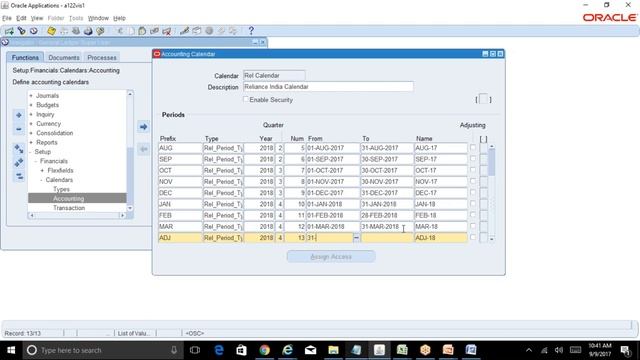
Task: Click Navigator's Collapse All button
Action: (19, 176)
